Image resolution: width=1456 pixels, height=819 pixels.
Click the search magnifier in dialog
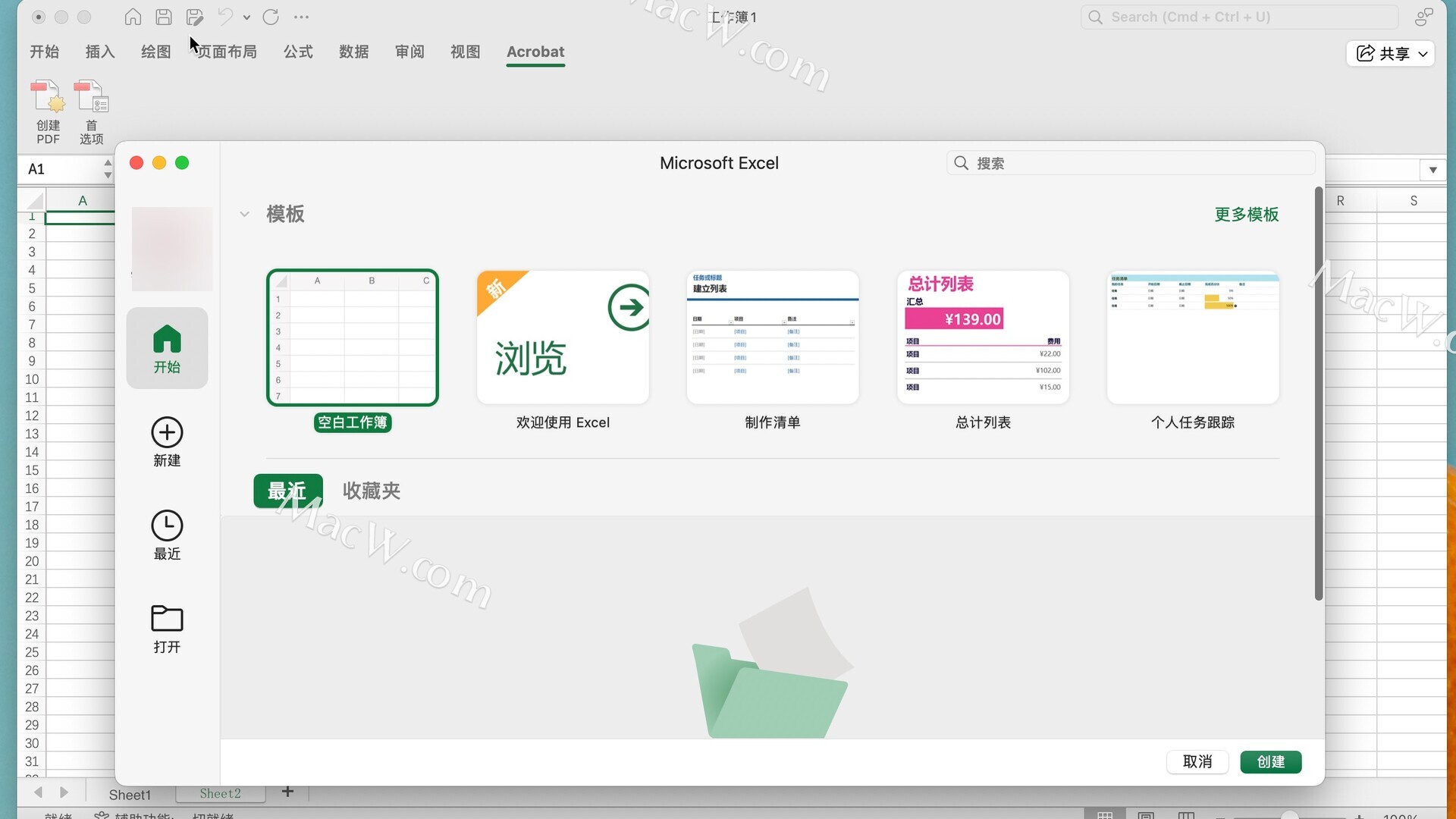[962, 163]
